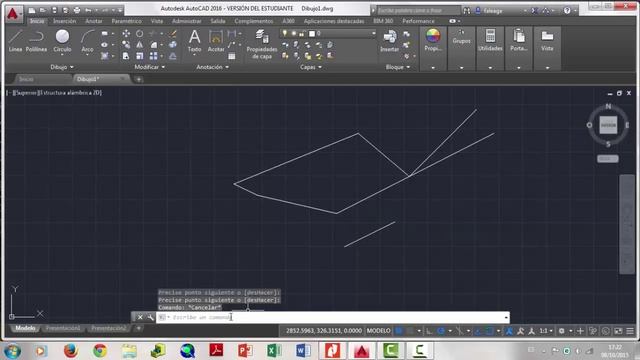Click the Move tool in Modificar

click(x=126, y=33)
